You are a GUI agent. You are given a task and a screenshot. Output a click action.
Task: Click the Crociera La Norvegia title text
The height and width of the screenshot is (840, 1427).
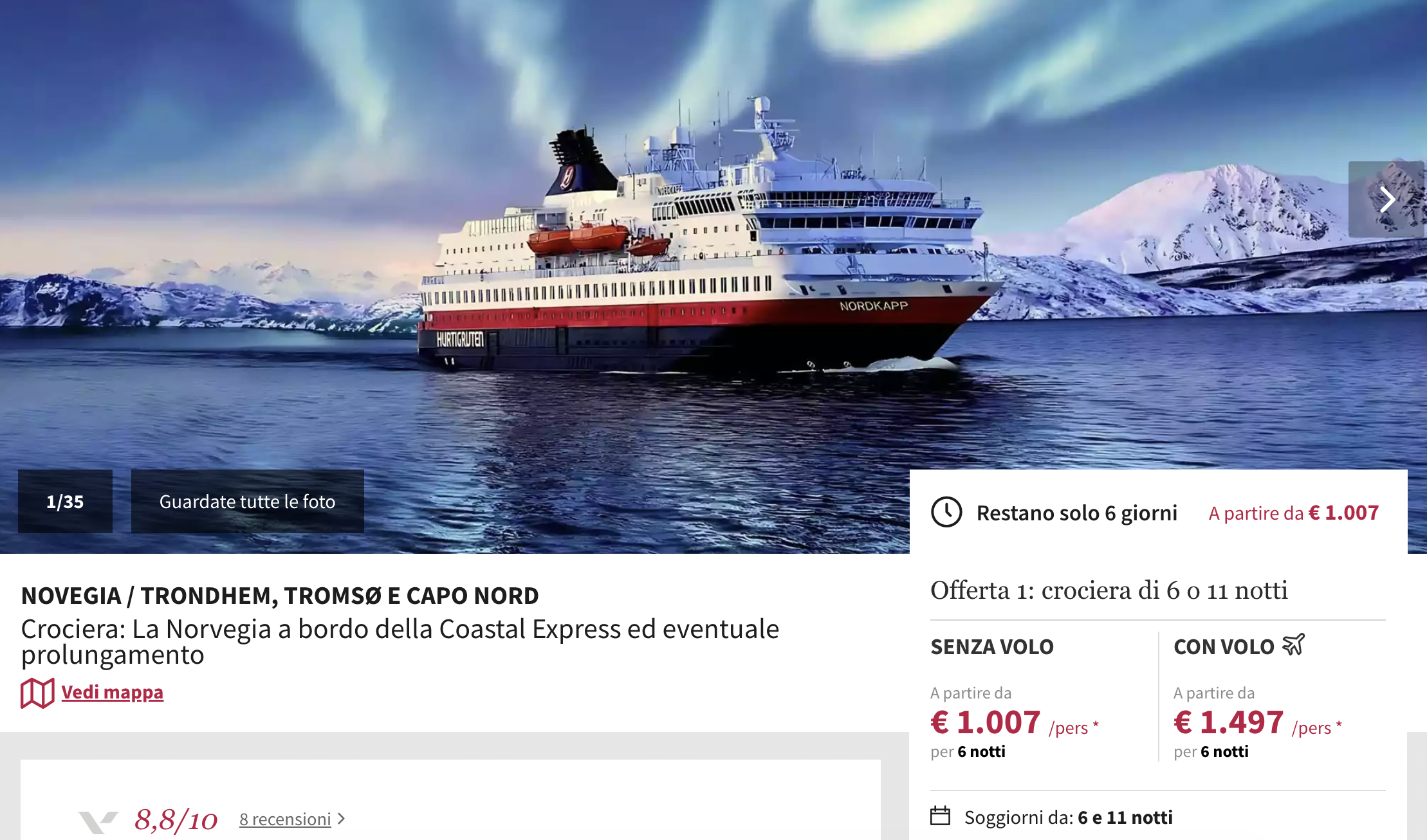400,641
